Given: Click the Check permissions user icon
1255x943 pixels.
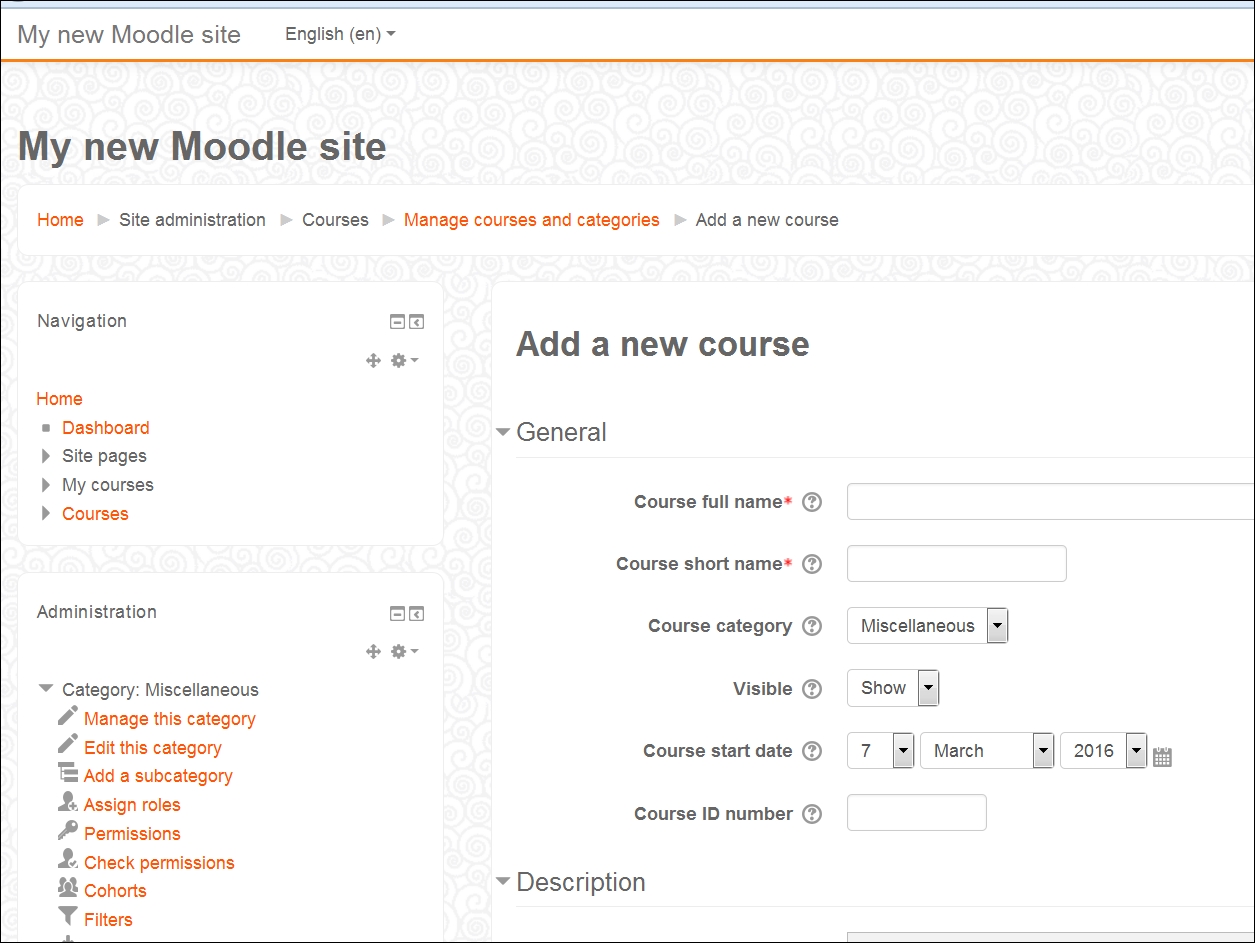Looking at the screenshot, I should pyautogui.click(x=68, y=859).
